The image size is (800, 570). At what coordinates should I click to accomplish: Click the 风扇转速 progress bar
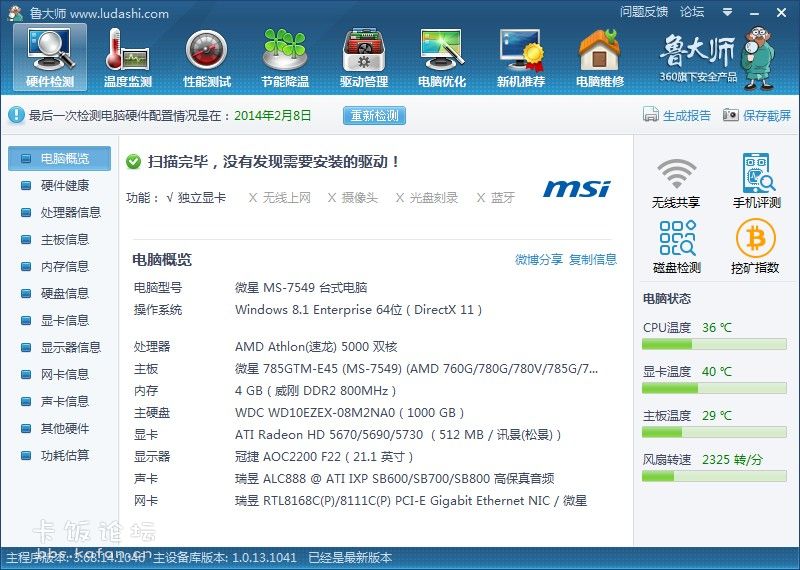point(714,477)
